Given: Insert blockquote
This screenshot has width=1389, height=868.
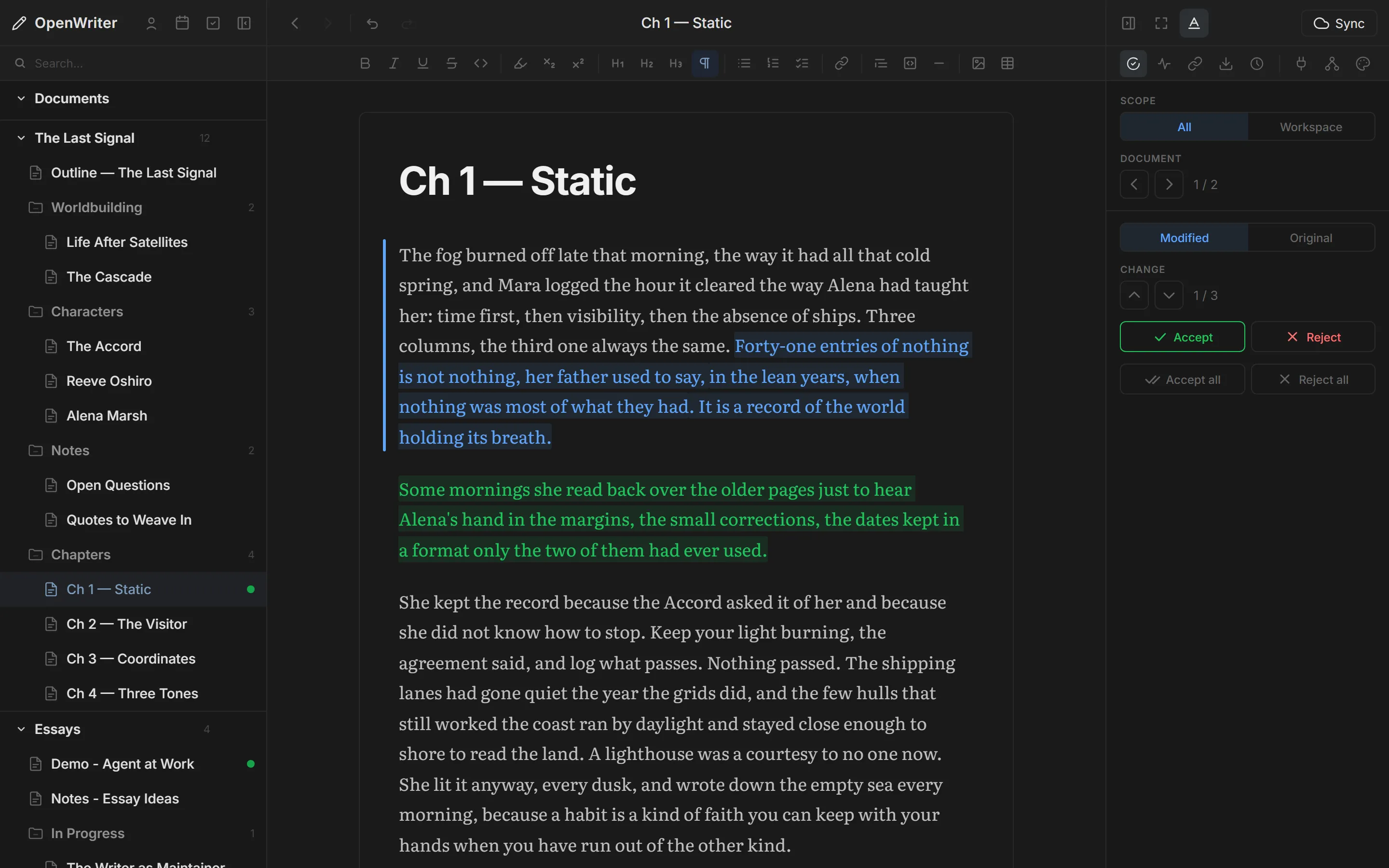Looking at the screenshot, I should tap(881, 63).
